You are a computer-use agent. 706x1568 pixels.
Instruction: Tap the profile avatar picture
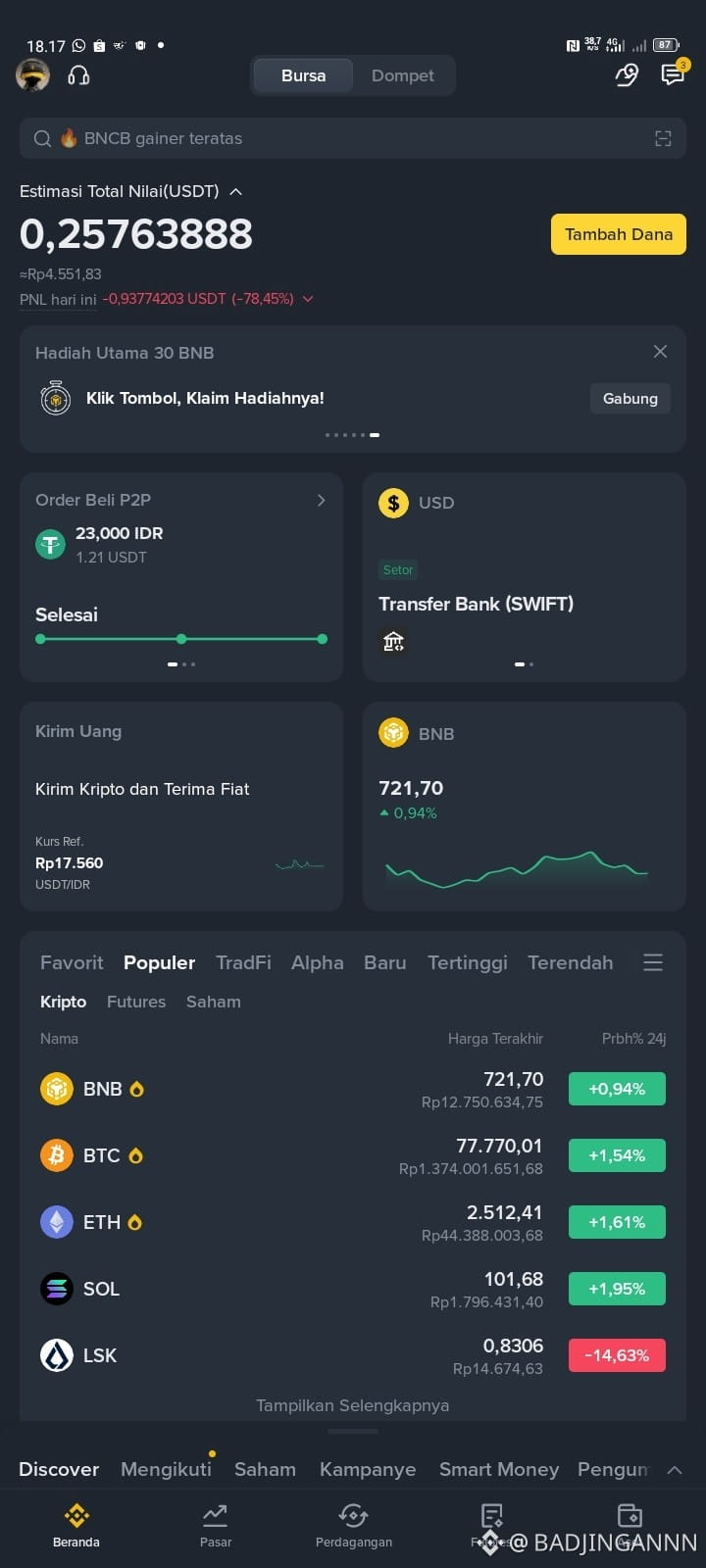click(x=32, y=75)
